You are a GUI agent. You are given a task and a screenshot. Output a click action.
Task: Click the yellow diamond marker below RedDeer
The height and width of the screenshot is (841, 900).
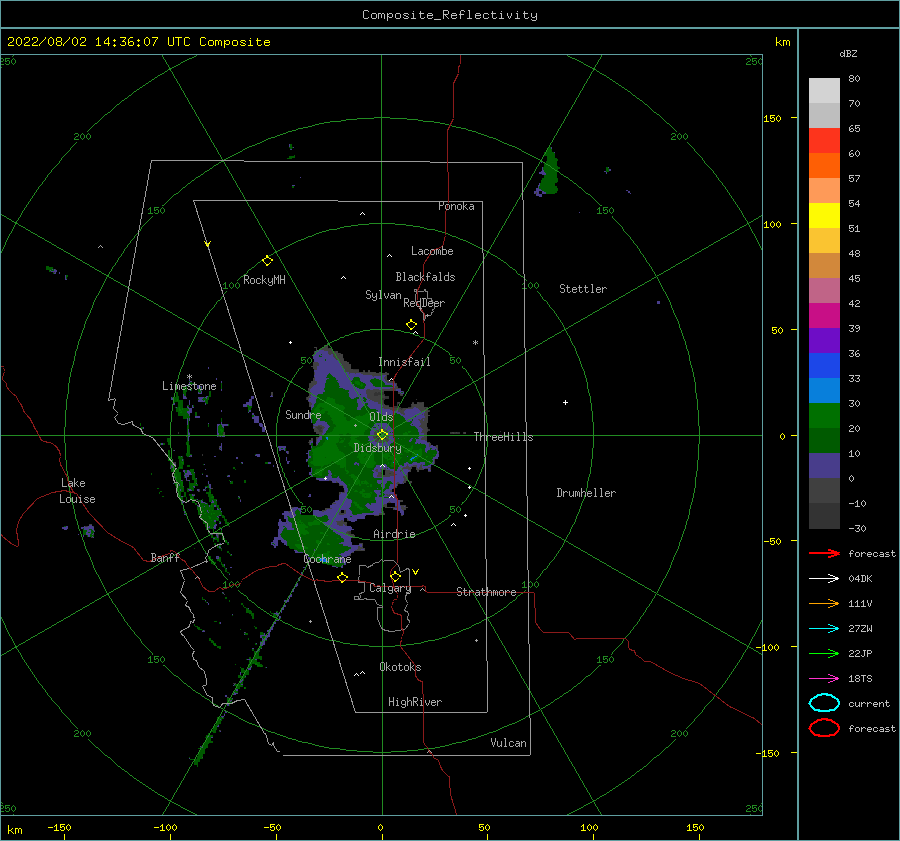click(412, 325)
